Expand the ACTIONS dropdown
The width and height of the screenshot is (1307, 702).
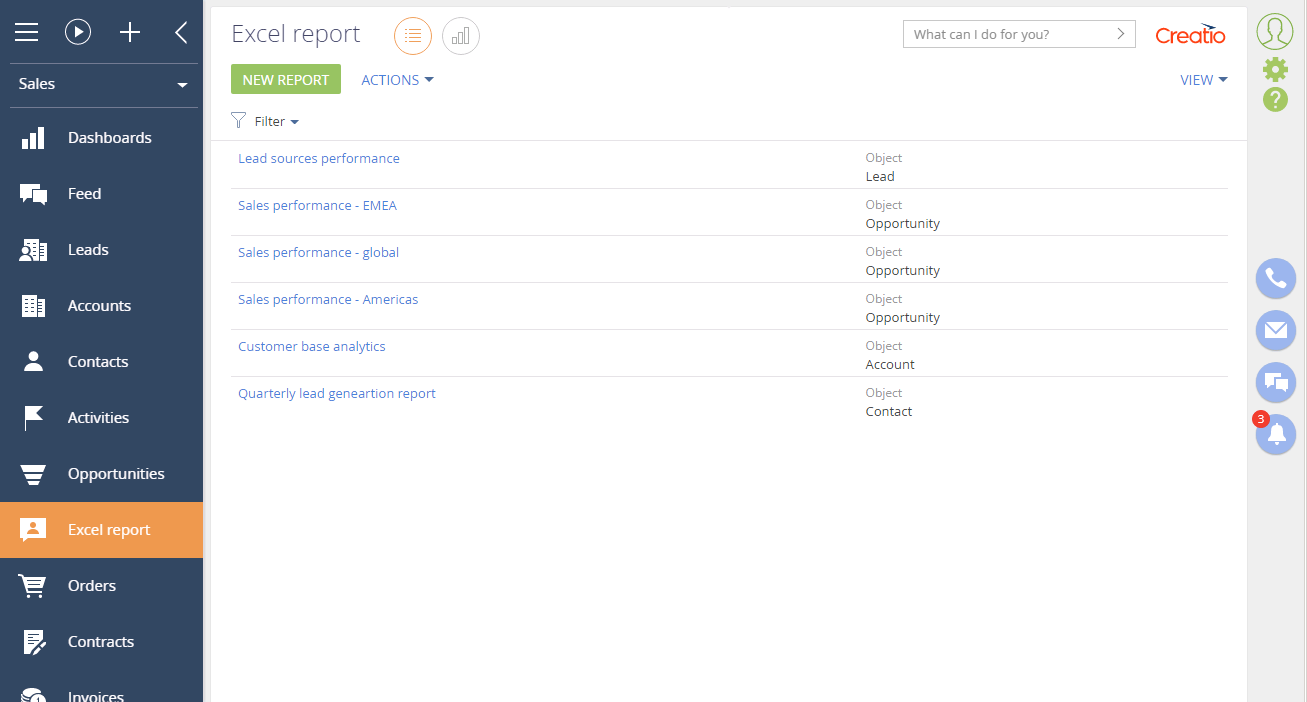coord(396,79)
